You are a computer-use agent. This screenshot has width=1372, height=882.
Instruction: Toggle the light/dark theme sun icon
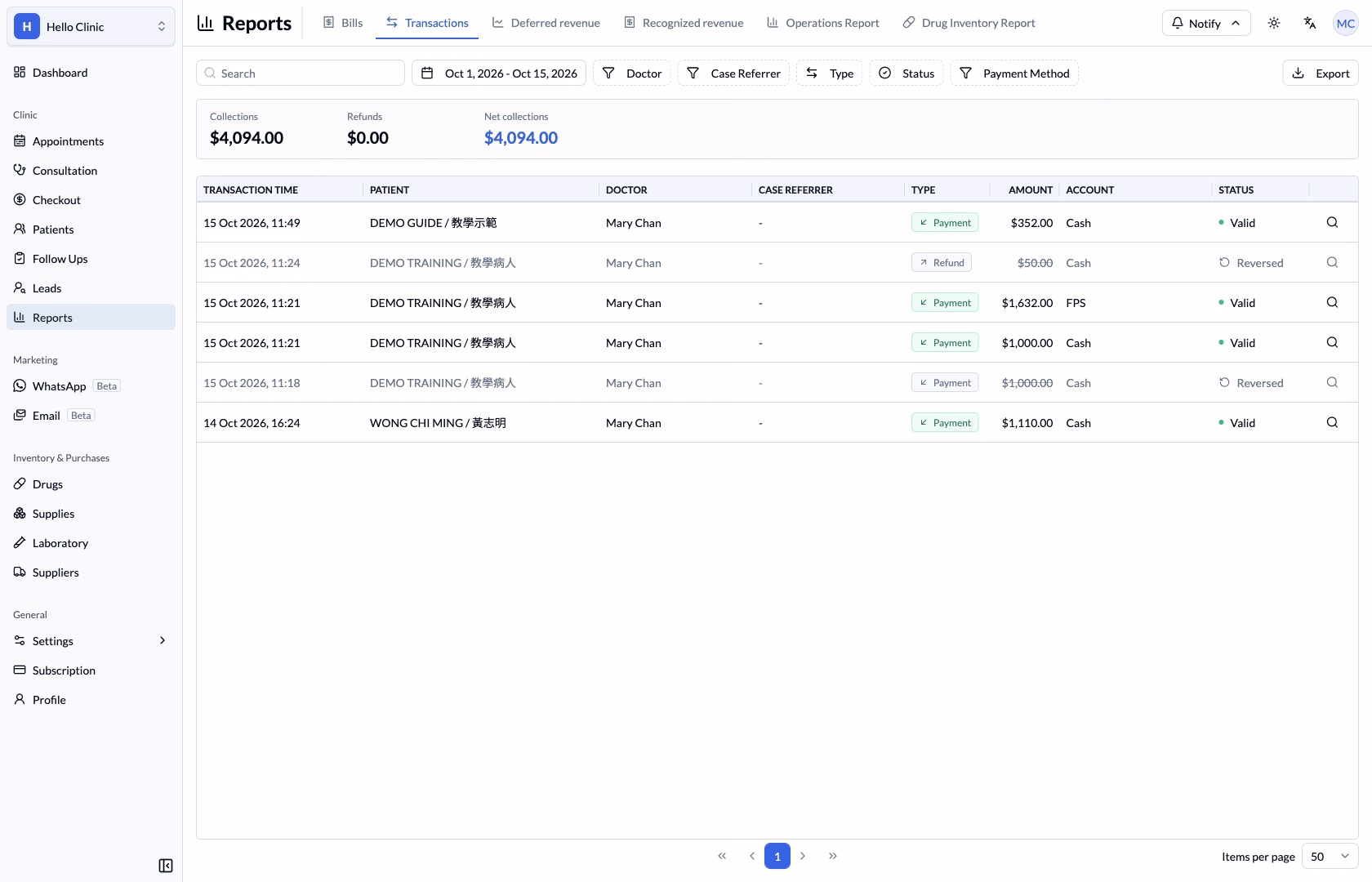1274,23
